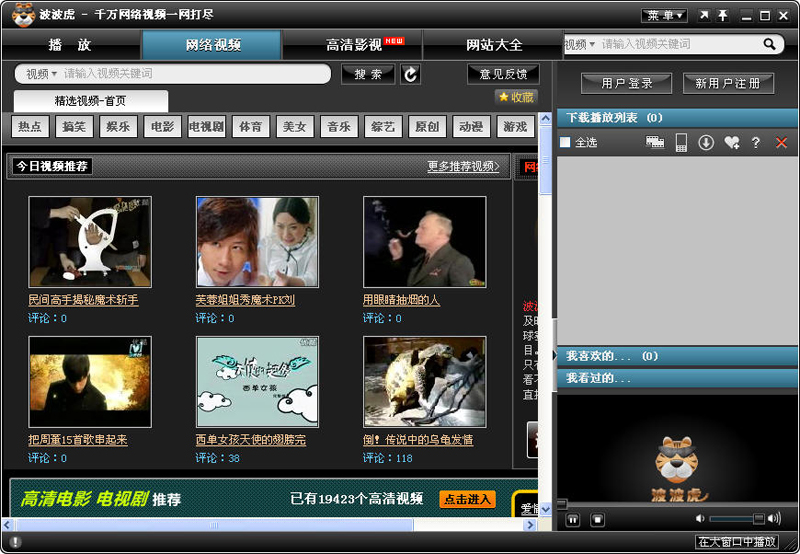Open the 菜单 dropdown menu
Screen dimensions: 800x554
664,15
